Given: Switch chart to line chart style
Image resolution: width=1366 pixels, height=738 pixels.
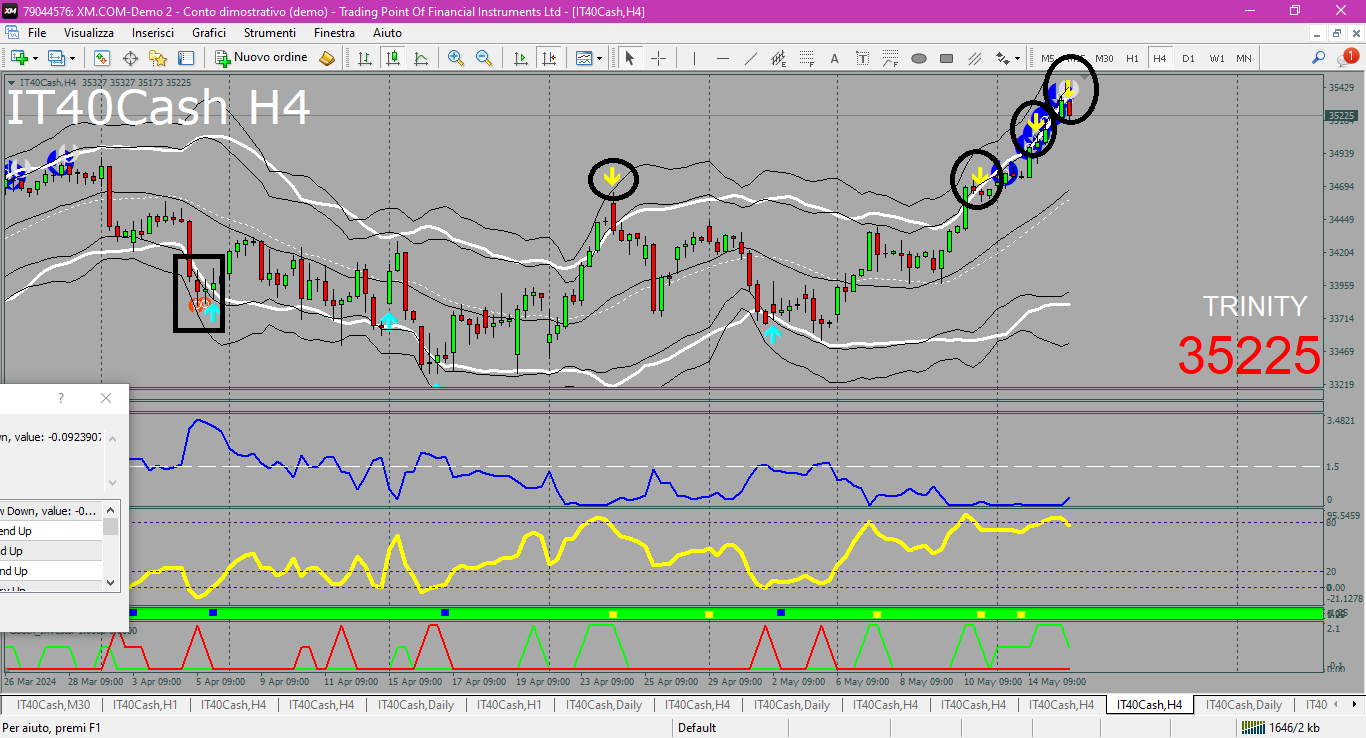Looking at the screenshot, I should click(x=421, y=58).
